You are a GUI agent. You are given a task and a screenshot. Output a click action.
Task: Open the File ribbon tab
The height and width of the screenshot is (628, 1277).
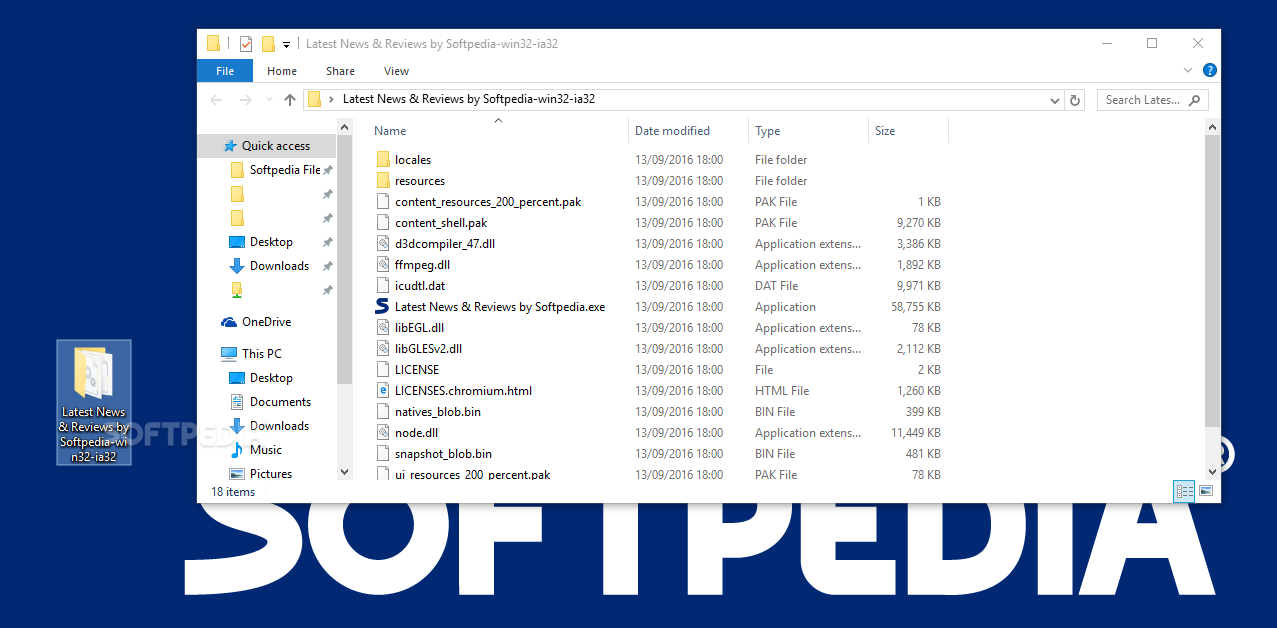pos(225,71)
